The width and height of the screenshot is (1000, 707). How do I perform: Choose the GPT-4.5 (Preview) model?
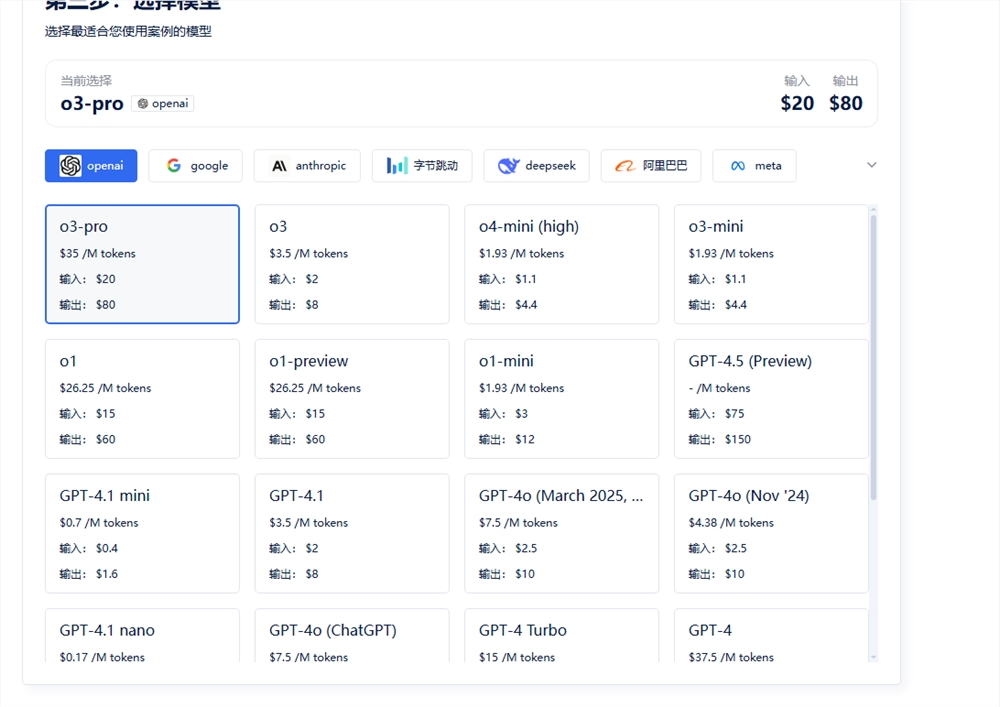(771, 398)
